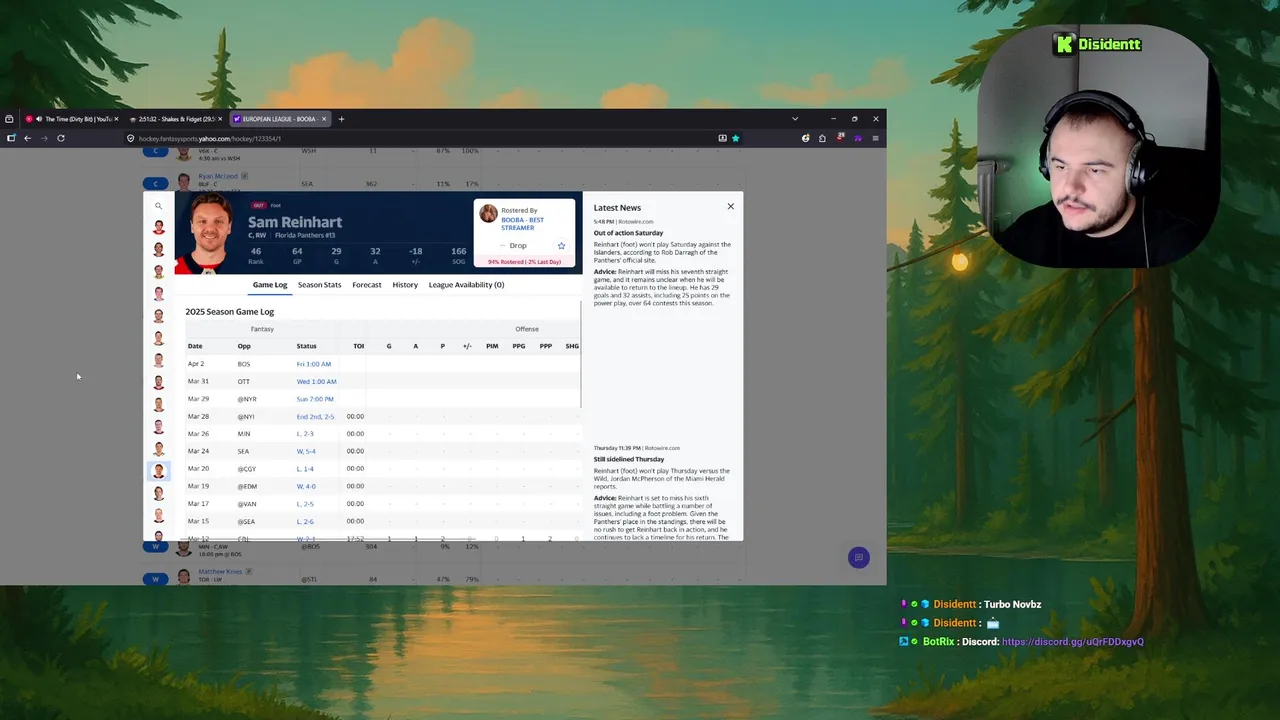
Task: Close the Sam Reinhart player card
Action: (x=730, y=206)
